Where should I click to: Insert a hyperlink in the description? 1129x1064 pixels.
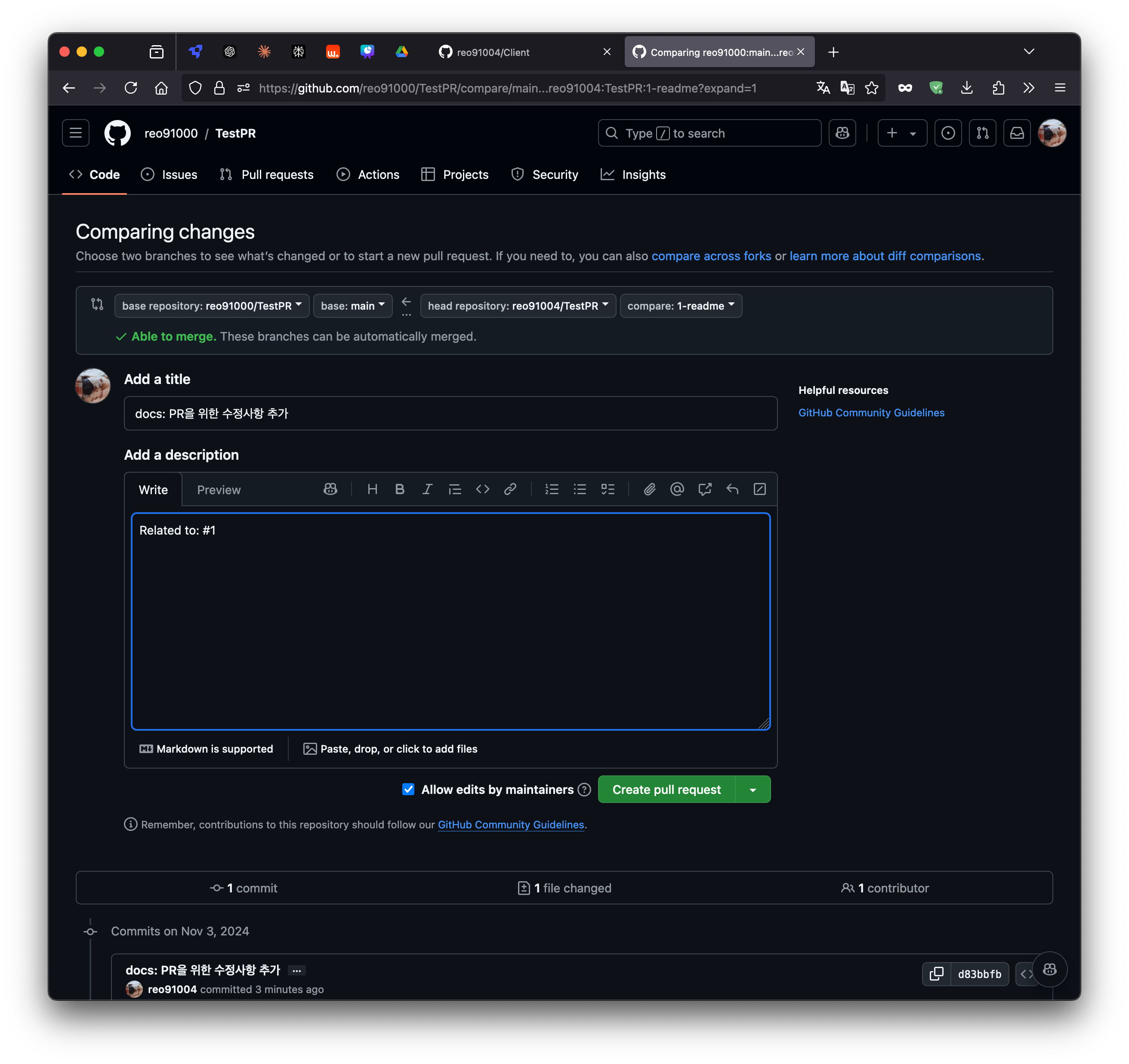[510, 489]
